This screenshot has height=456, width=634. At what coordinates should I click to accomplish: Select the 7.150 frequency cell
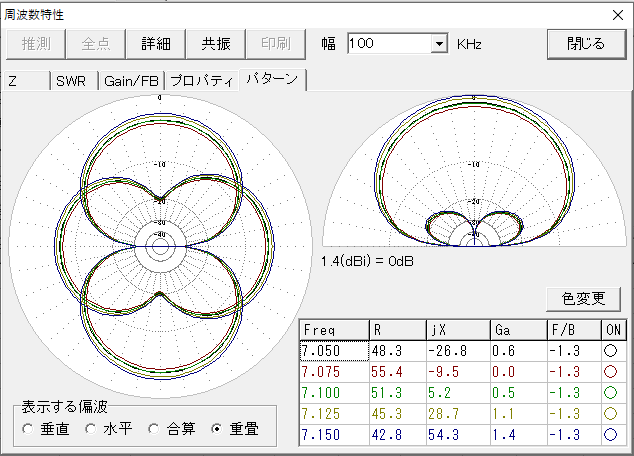[334, 435]
